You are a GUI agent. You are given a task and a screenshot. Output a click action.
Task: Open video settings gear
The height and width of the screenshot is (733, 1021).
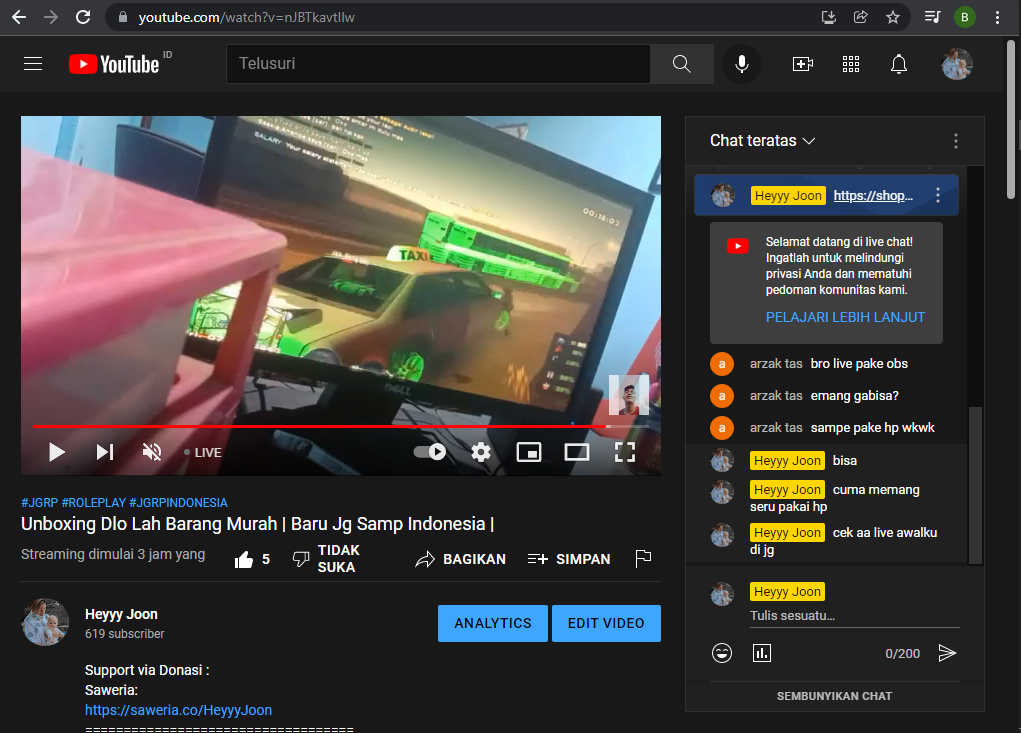pos(481,452)
